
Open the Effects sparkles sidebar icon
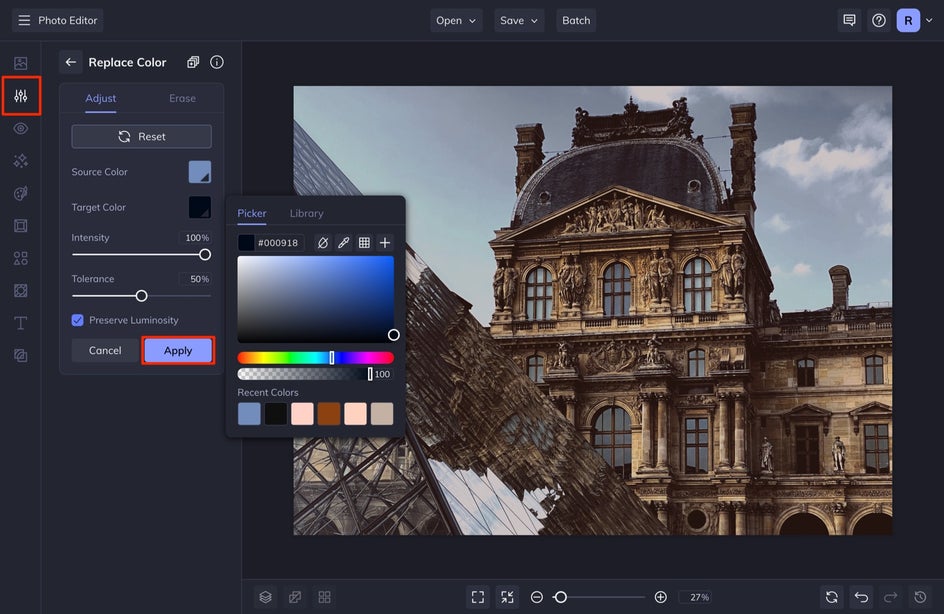[x=20, y=161]
